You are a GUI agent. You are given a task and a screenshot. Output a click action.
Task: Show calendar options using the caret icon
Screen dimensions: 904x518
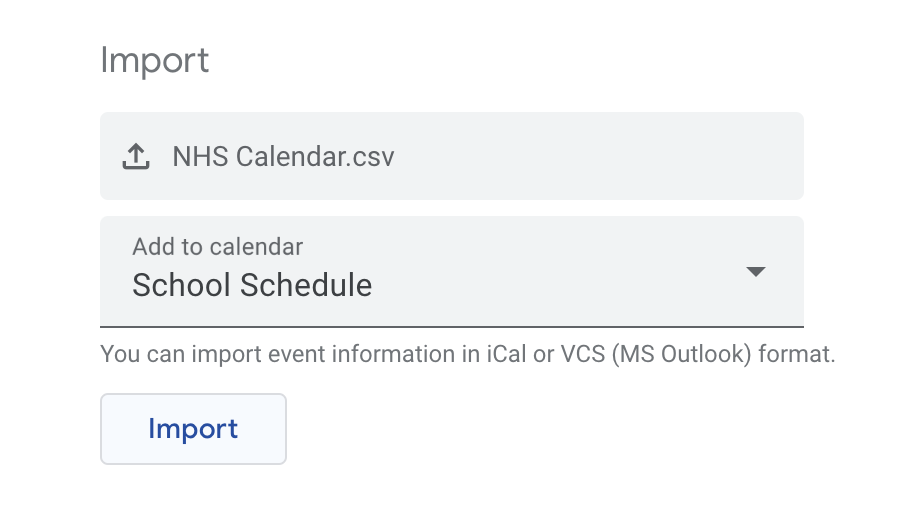click(756, 272)
